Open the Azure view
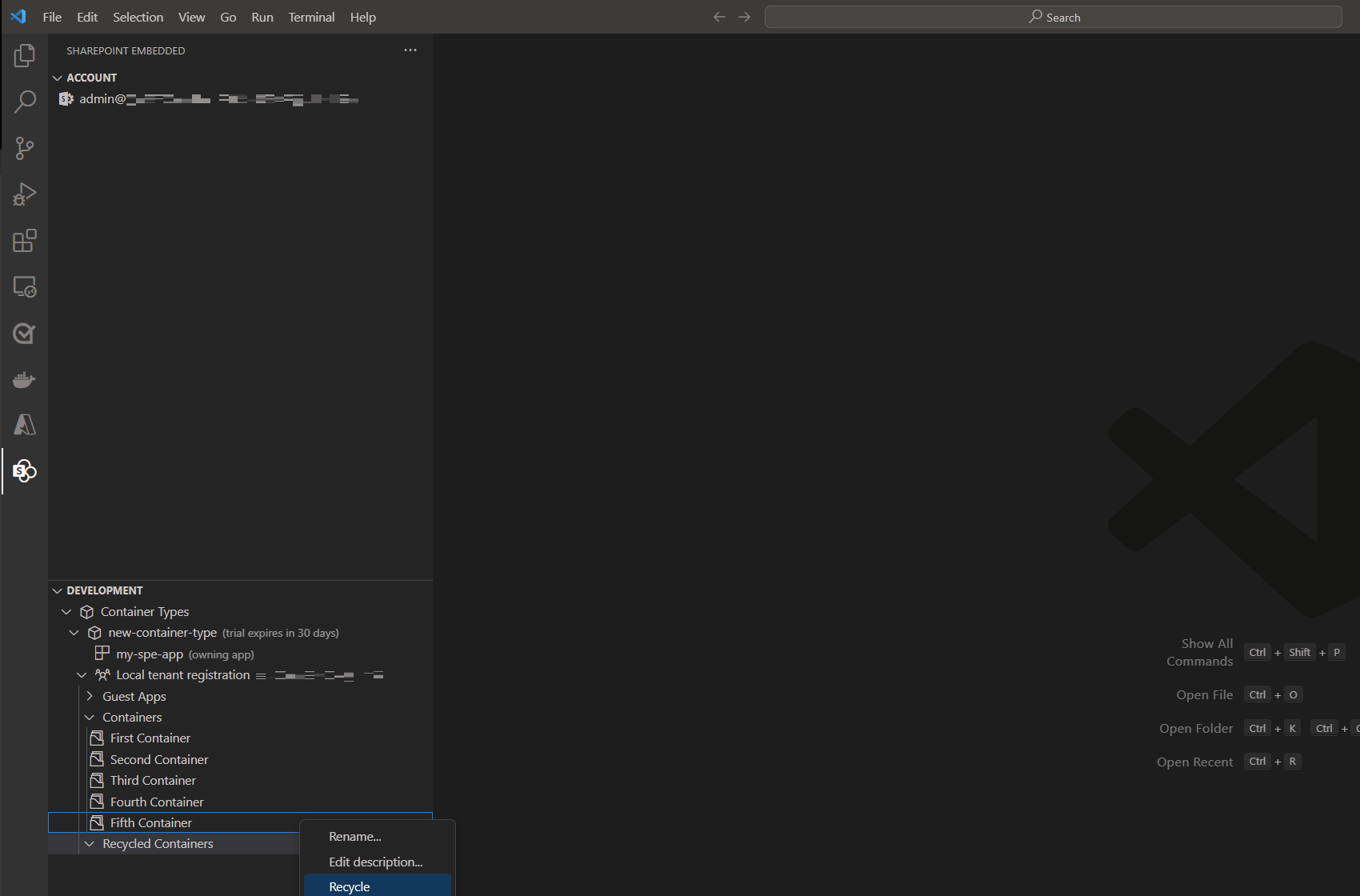Screen dimensions: 1360x896 [25, 425]
